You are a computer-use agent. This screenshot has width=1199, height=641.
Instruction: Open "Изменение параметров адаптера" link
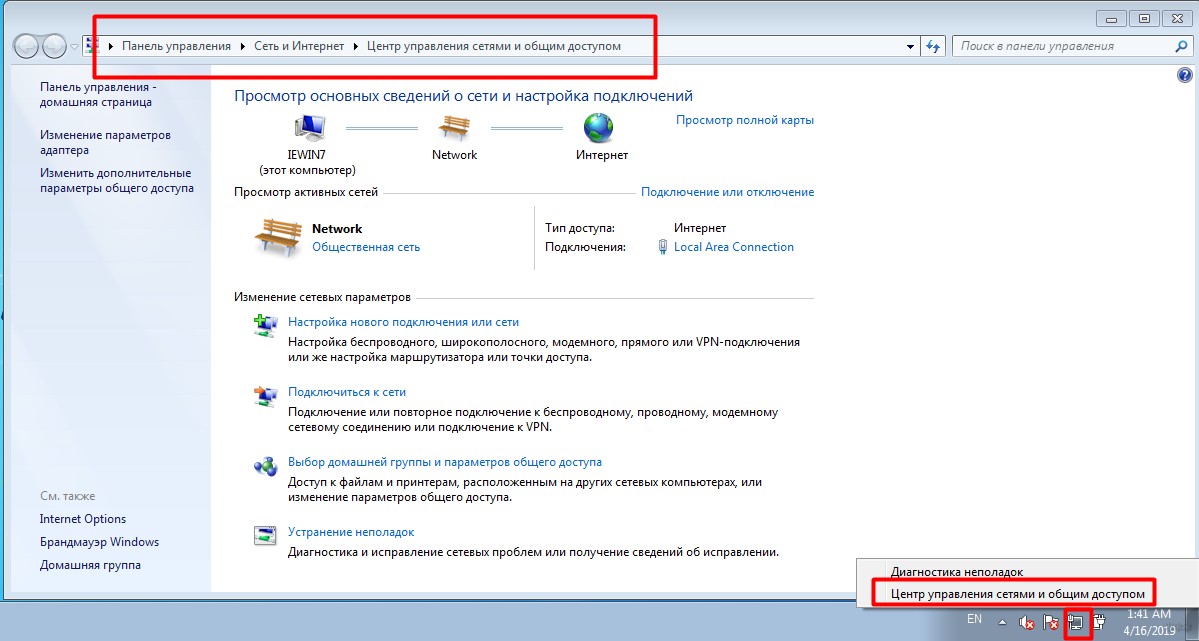coord(105,142)
